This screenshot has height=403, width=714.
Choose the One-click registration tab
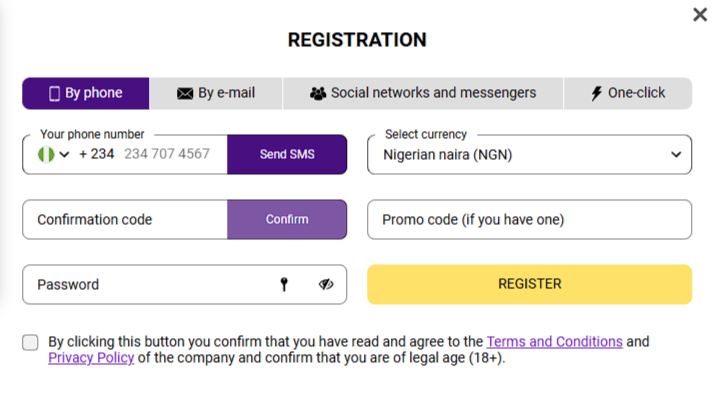click(627, 93)
